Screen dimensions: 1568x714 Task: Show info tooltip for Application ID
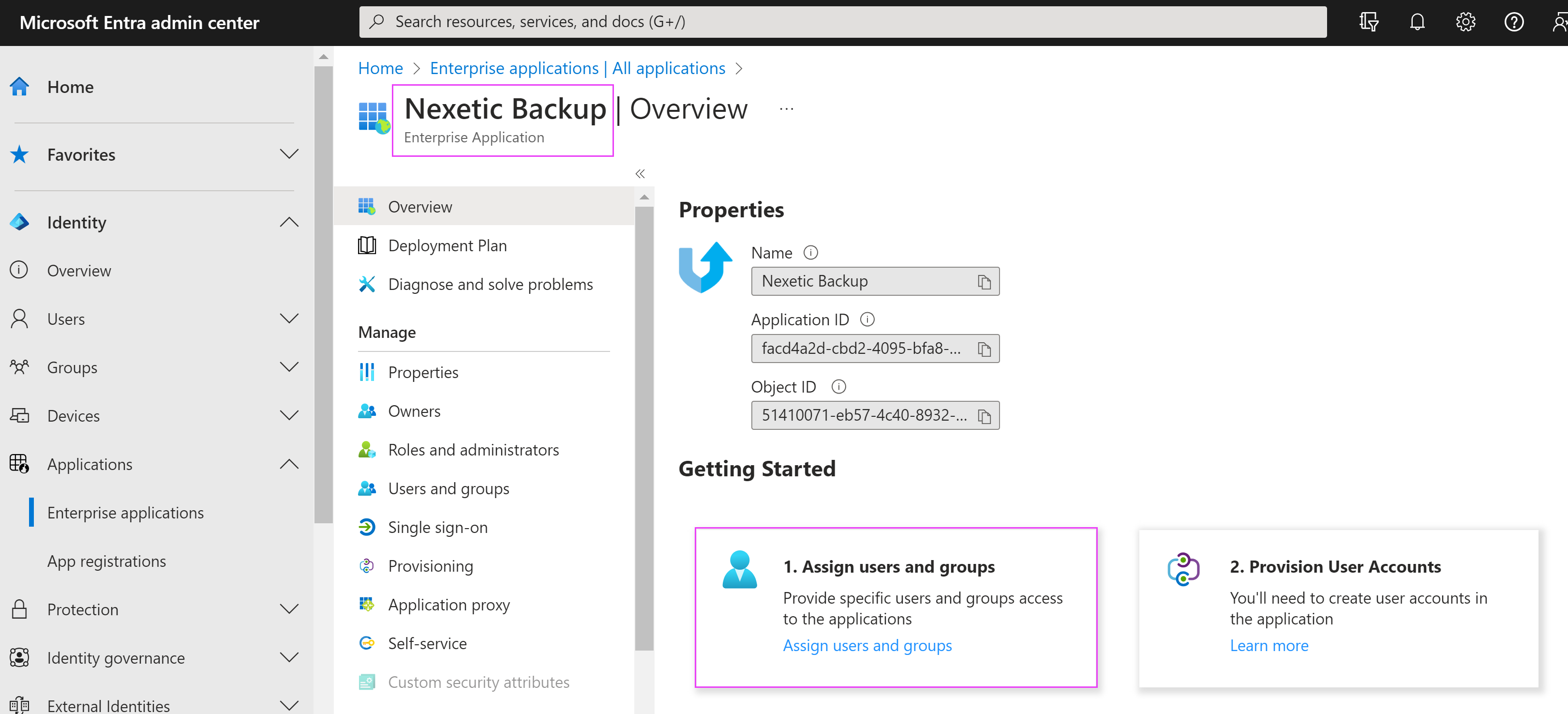pyautogui.click(x=867, y=319)
